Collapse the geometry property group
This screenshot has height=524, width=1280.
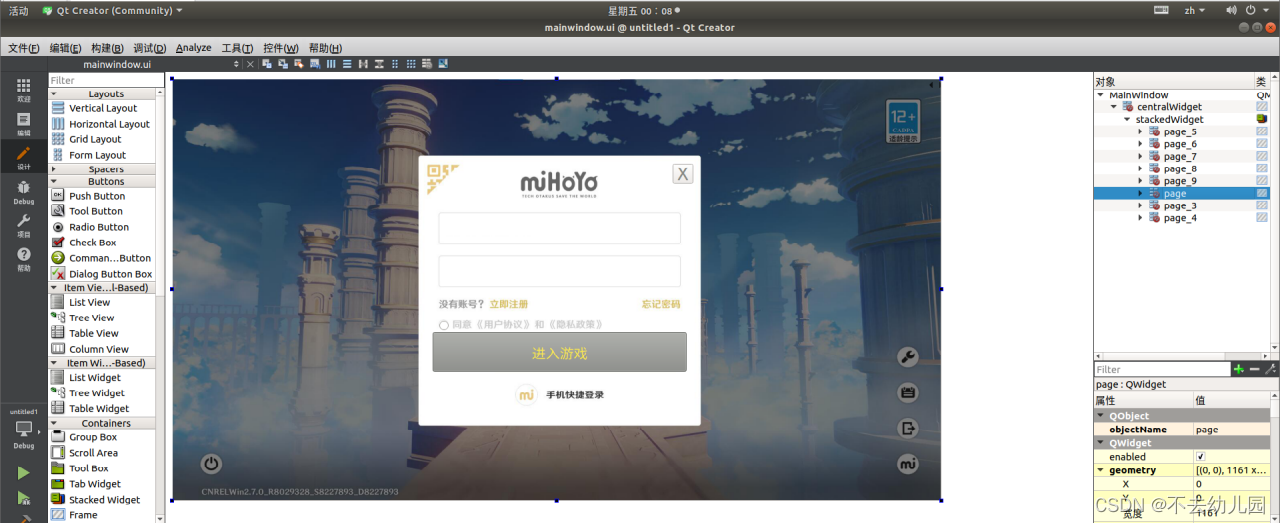[x=1102, y=470]
